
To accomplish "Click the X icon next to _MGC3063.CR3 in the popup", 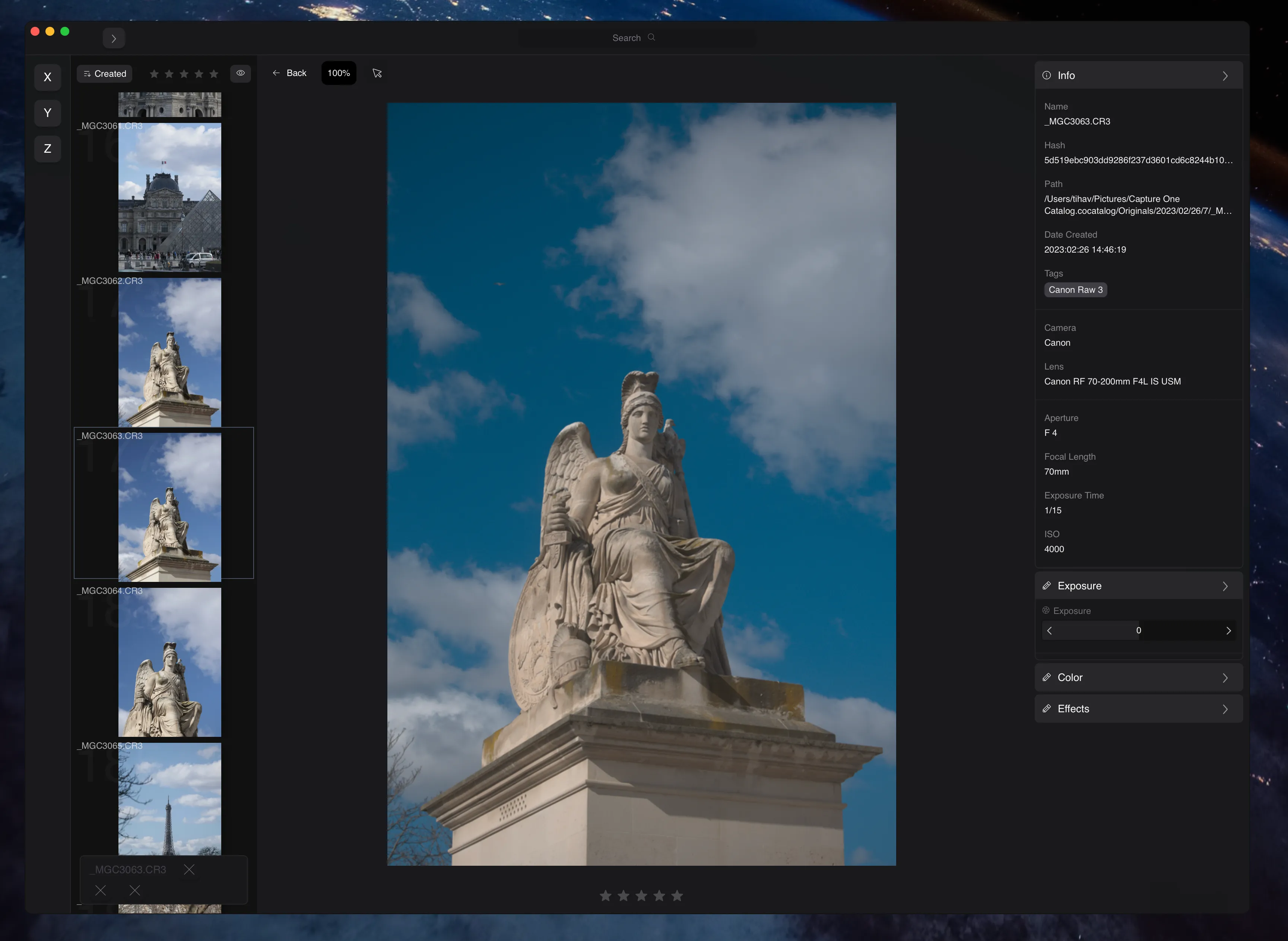I will click(x=189, y=869).
